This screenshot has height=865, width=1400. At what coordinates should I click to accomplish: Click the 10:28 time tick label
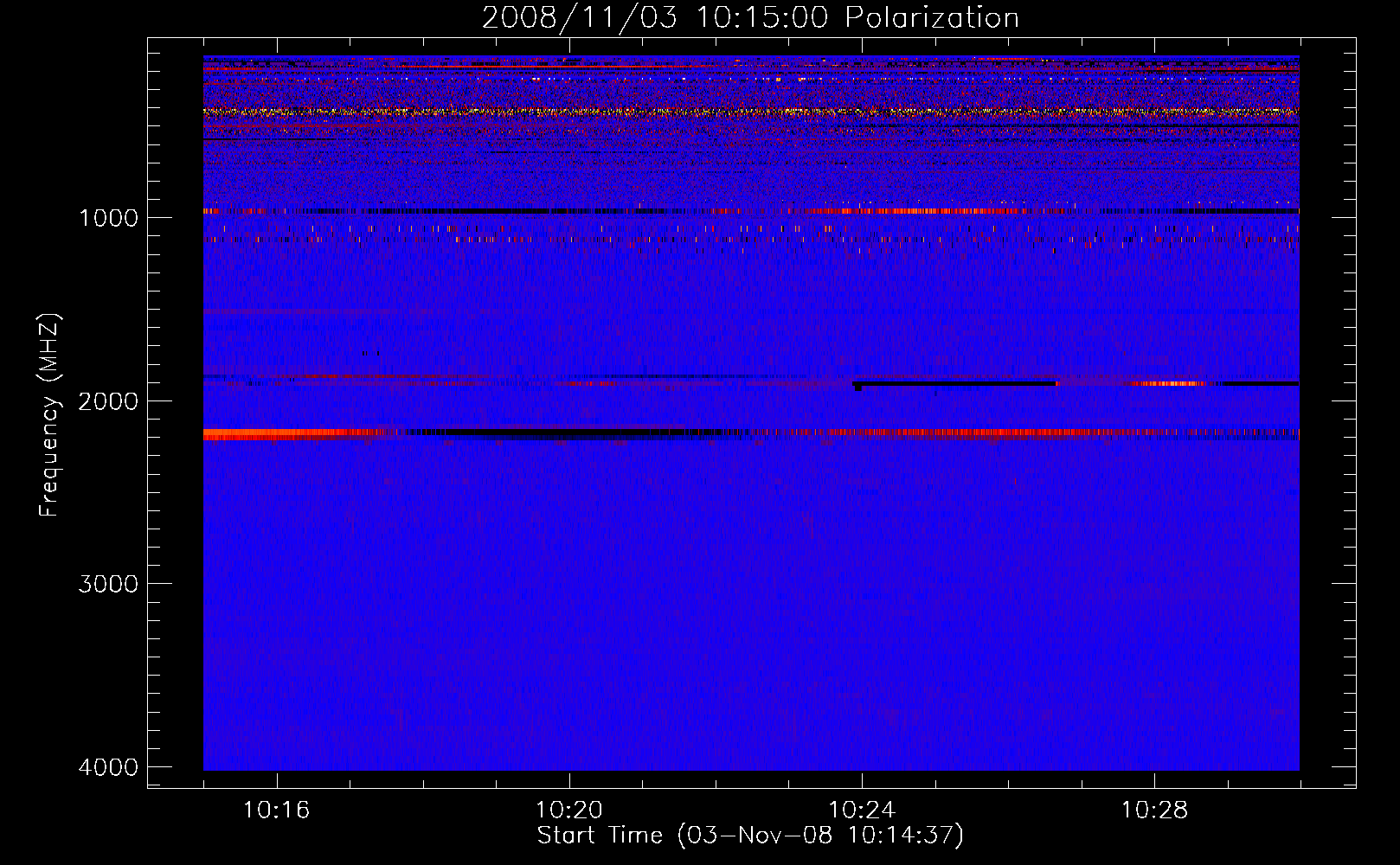click(1155, 811)
